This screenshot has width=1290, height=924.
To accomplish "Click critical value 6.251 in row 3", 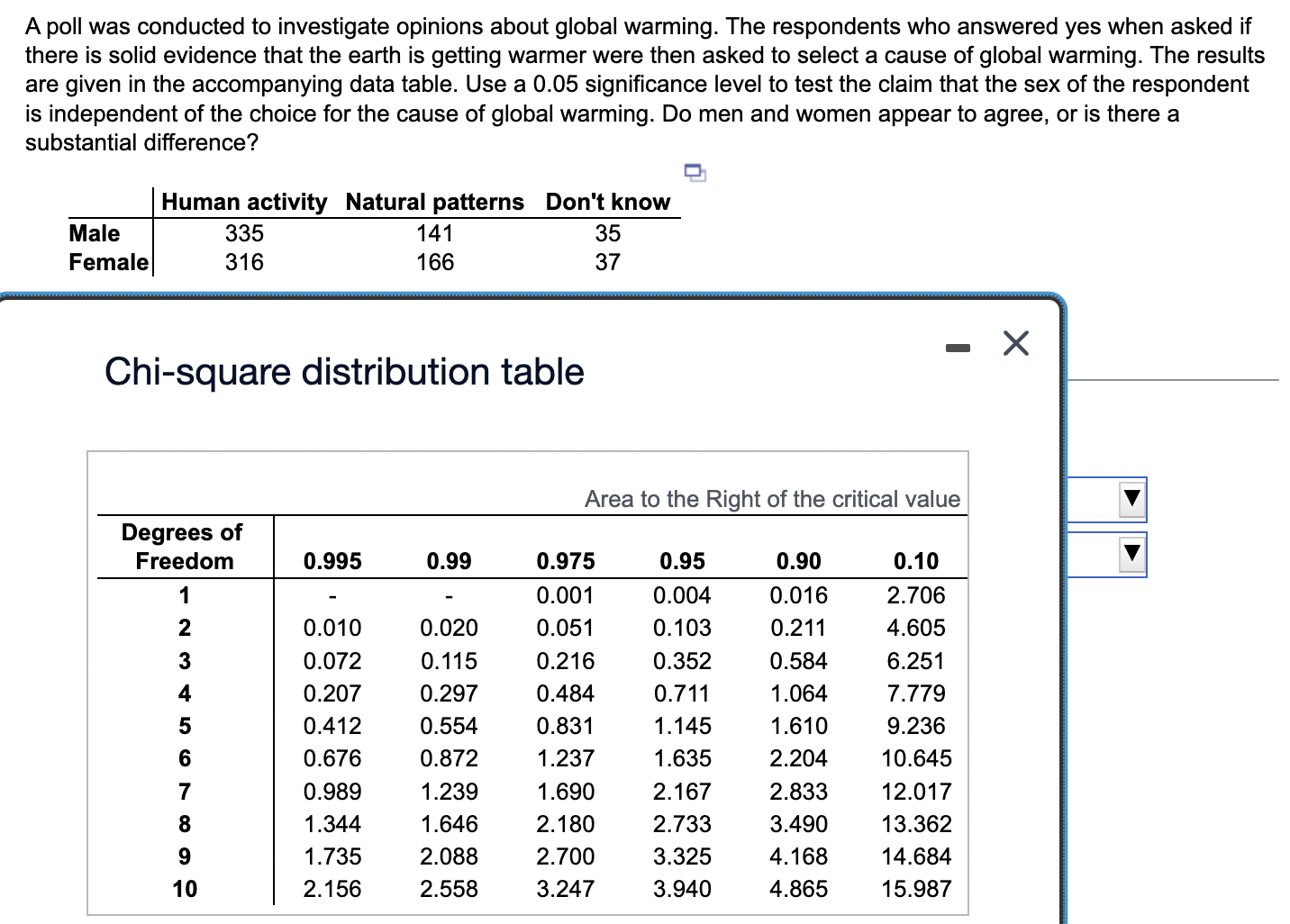I will [916, 661].
